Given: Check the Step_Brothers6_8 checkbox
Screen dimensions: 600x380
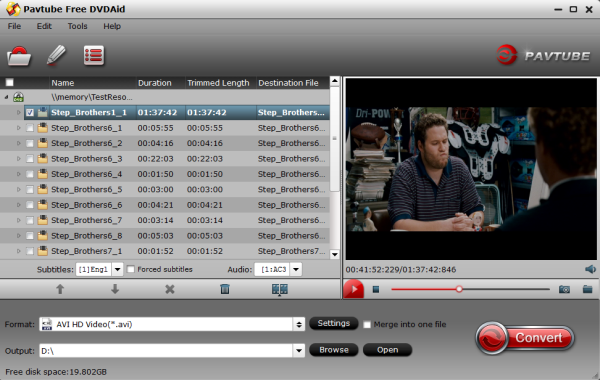Looking at the screenshot, I should point(29,236).
